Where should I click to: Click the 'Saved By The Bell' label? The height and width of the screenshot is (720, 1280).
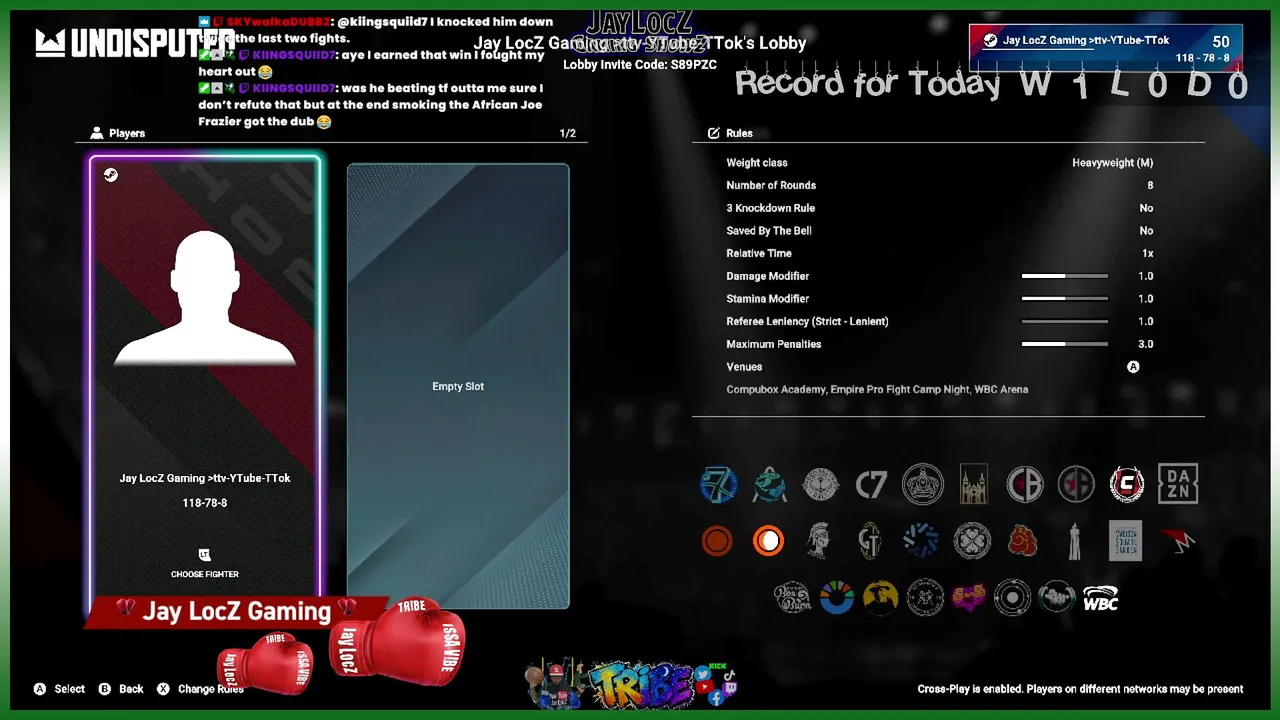(x=769, y=231)
